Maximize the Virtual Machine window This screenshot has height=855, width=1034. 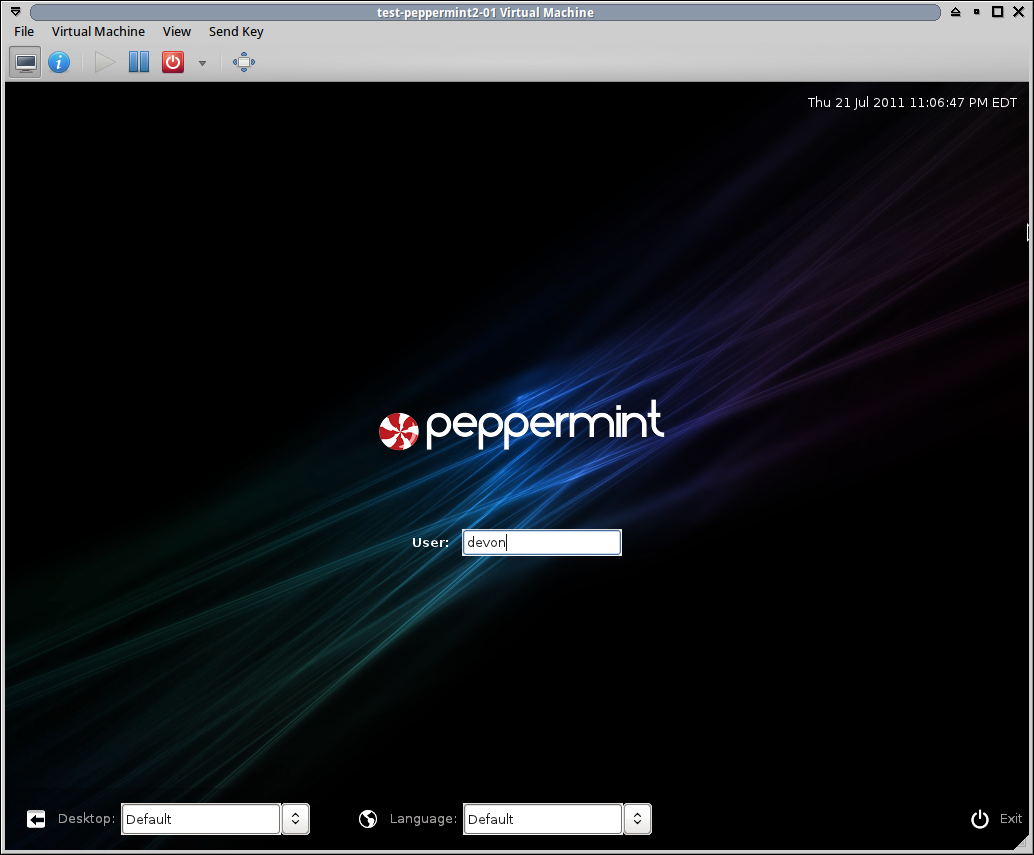click(998, 12)
